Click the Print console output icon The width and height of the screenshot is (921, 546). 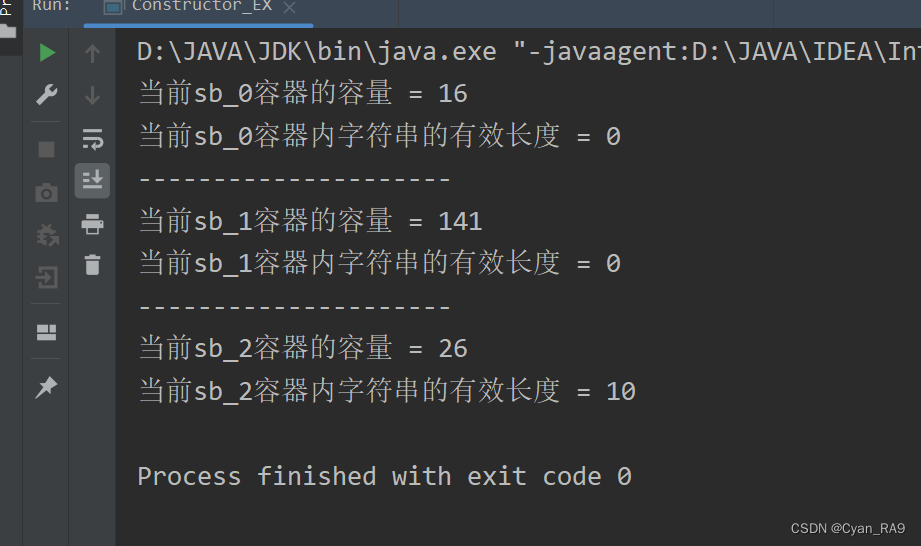click(x=92, y=224)
